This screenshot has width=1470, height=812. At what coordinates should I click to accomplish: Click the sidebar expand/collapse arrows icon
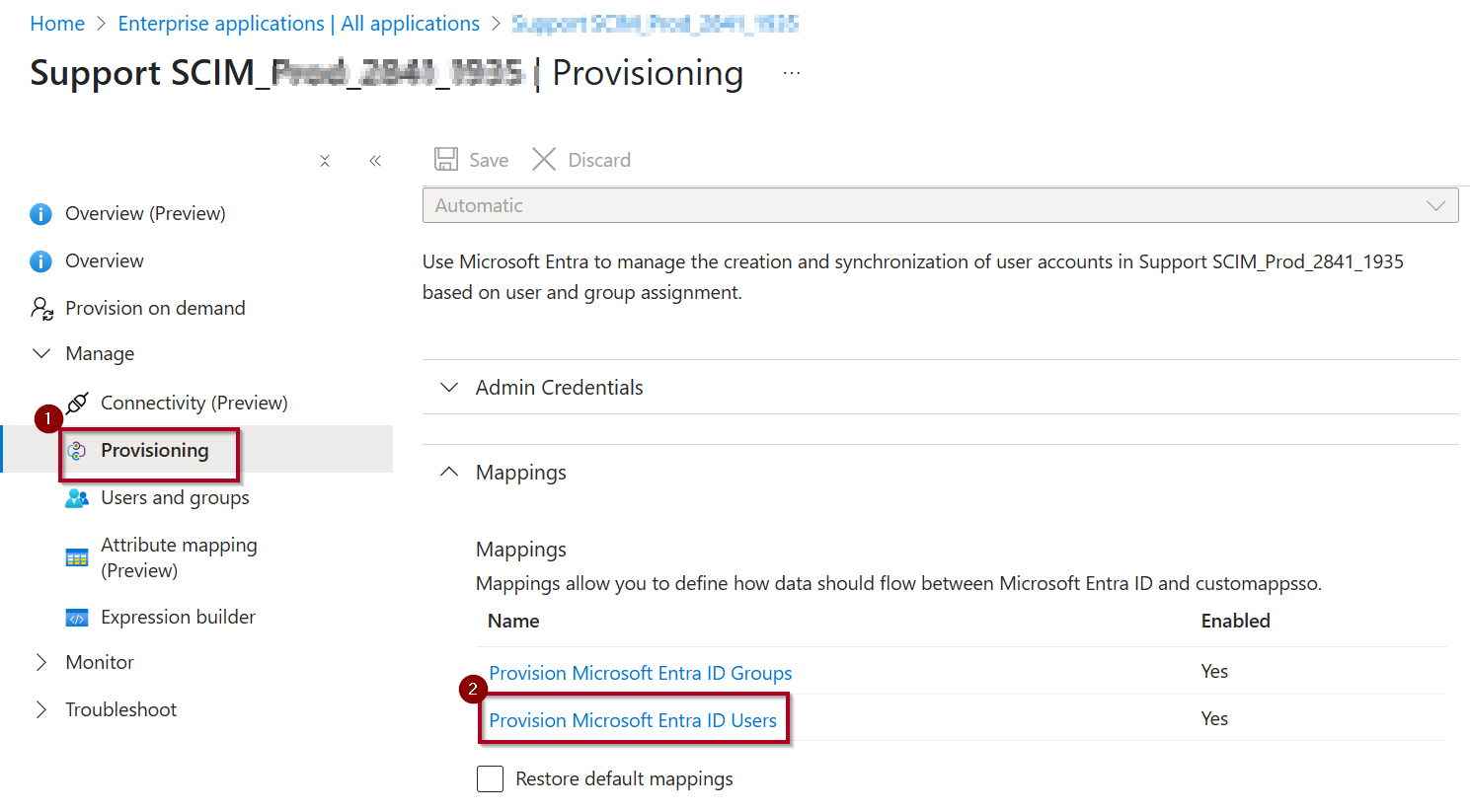coord(325,161)
